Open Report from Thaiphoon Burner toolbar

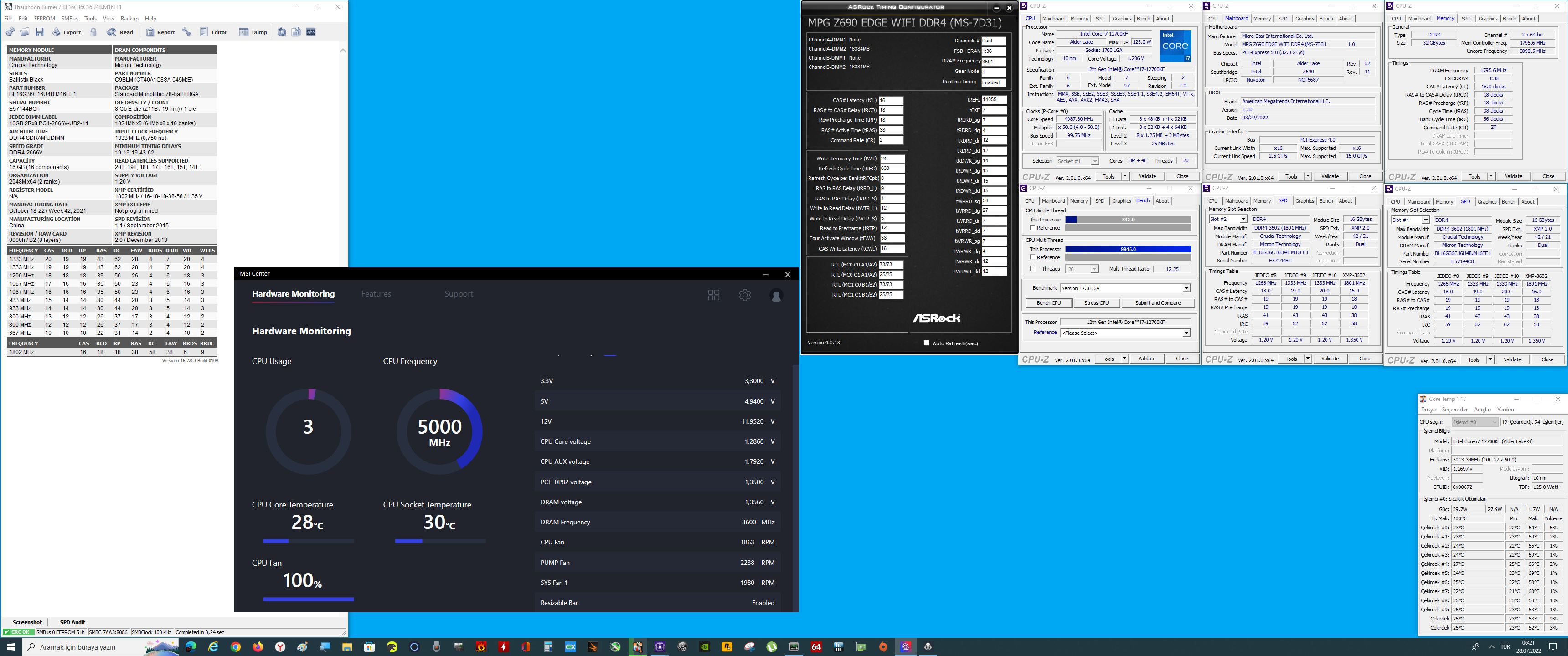pos(161,32)
